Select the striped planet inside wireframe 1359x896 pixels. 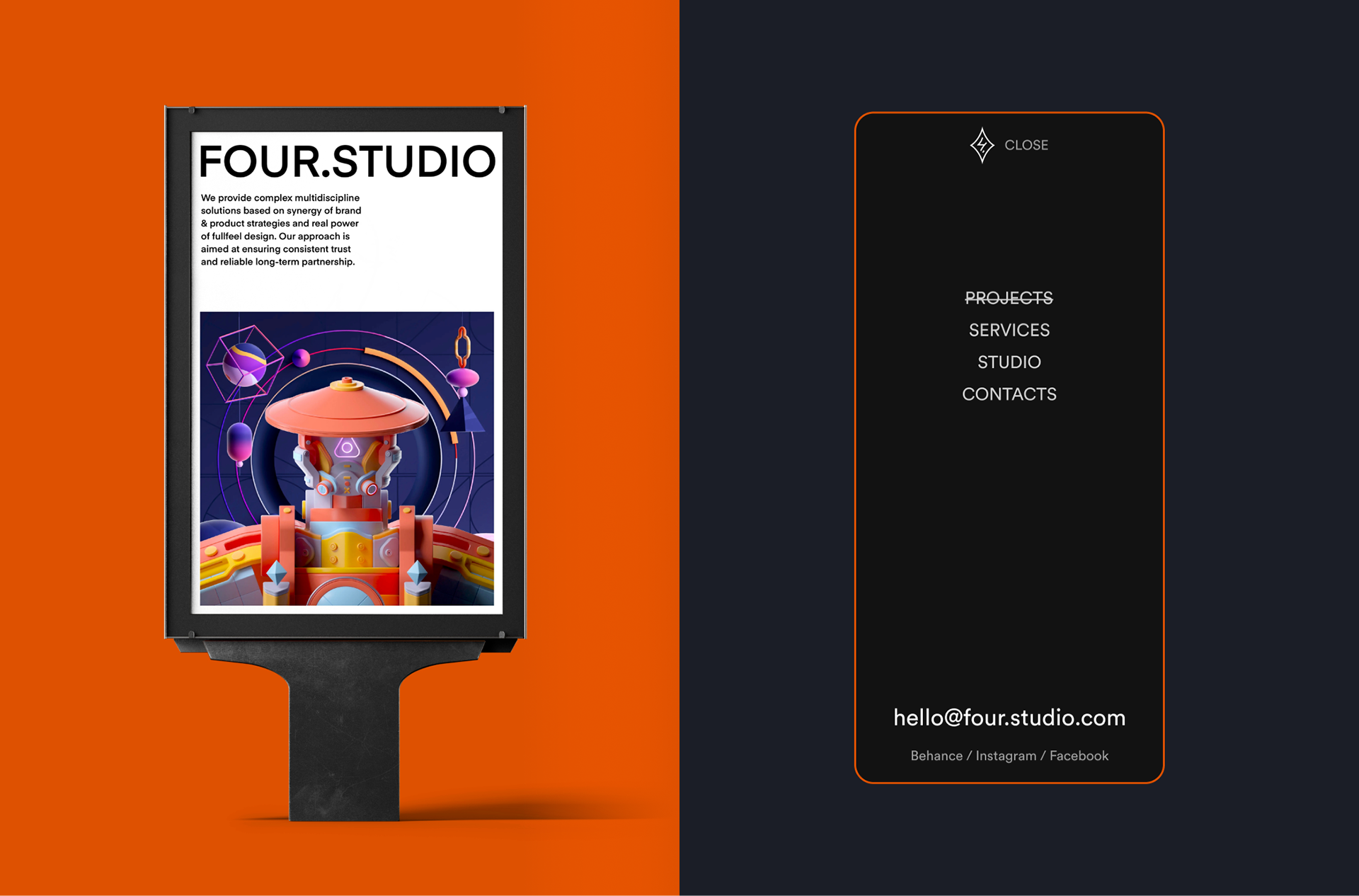click(244, 364)
